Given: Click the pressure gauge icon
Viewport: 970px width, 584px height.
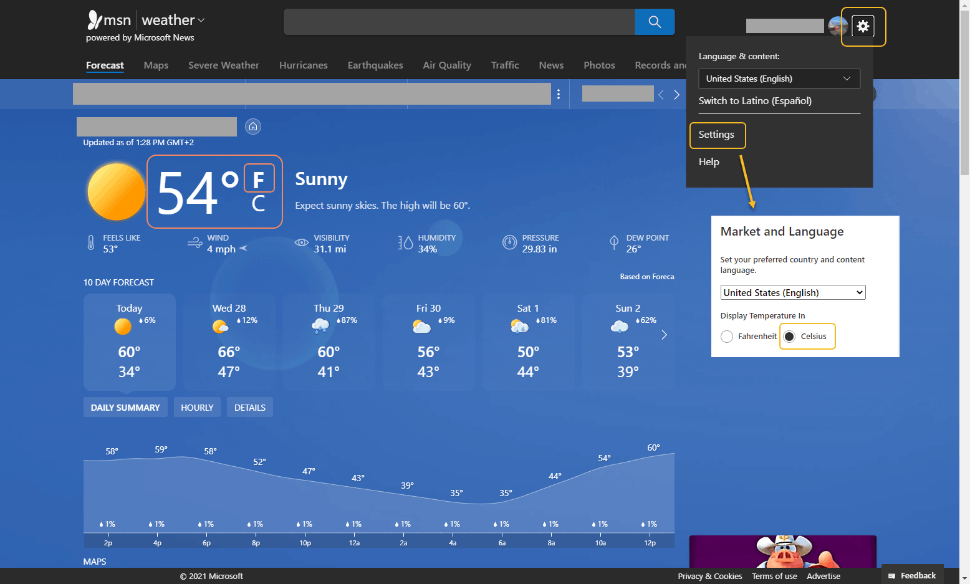Looking at the screenshot, I should pos(509,243).
